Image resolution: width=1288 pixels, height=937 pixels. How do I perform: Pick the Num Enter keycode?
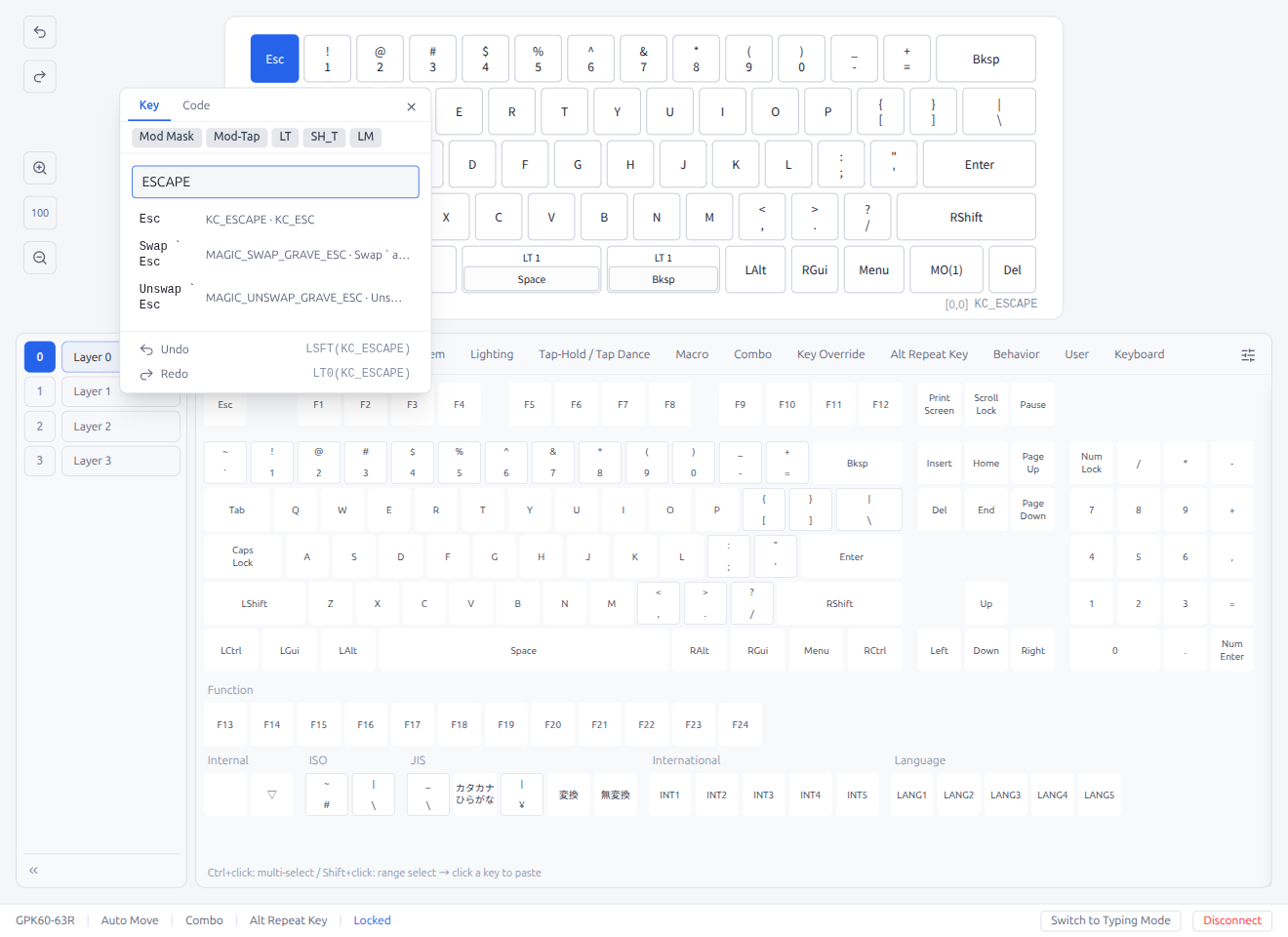pos(1231,650)
